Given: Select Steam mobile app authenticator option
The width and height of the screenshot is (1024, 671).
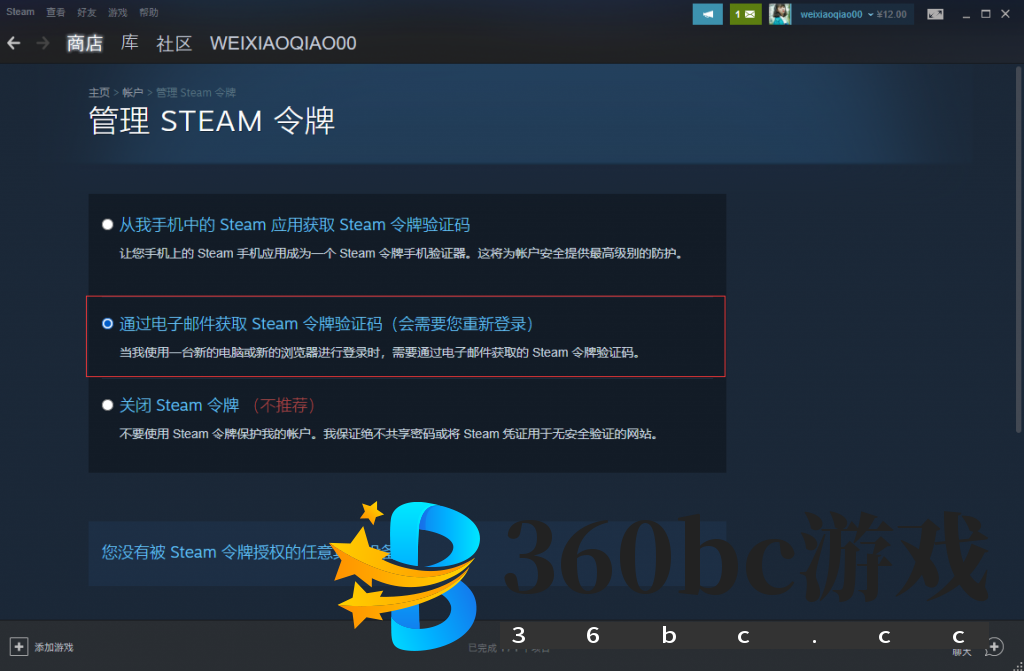Looking at the screenshot, I should 107,225.
